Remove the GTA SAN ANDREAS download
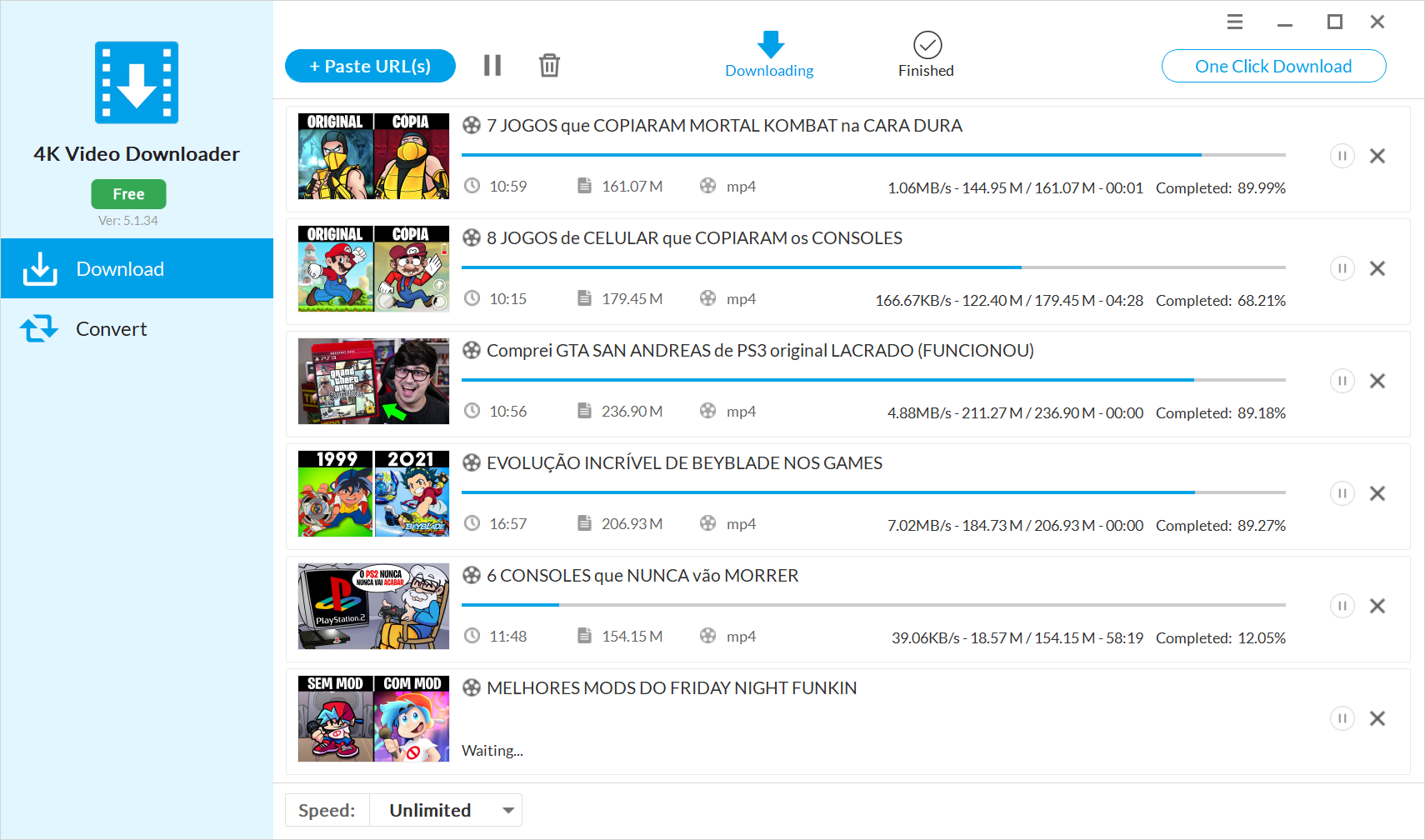This screenshot has height=840, width=1425. tap(1377, 381)
